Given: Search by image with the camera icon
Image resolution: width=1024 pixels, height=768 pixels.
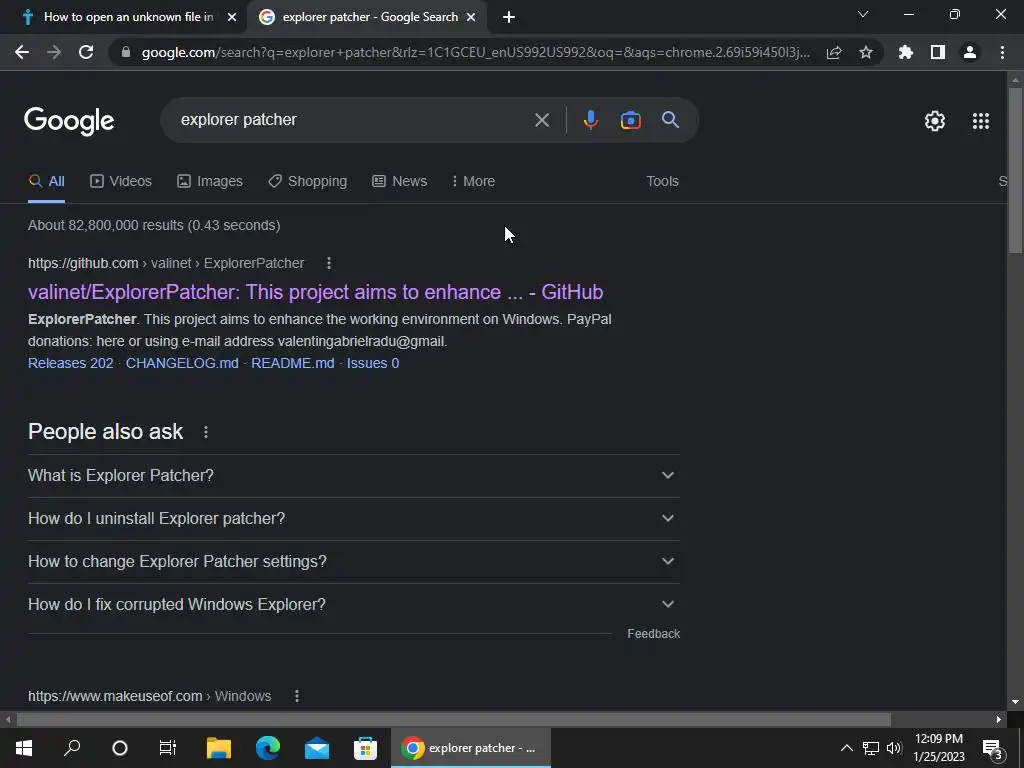Looking at the screenshot, I should click(630, 120).
